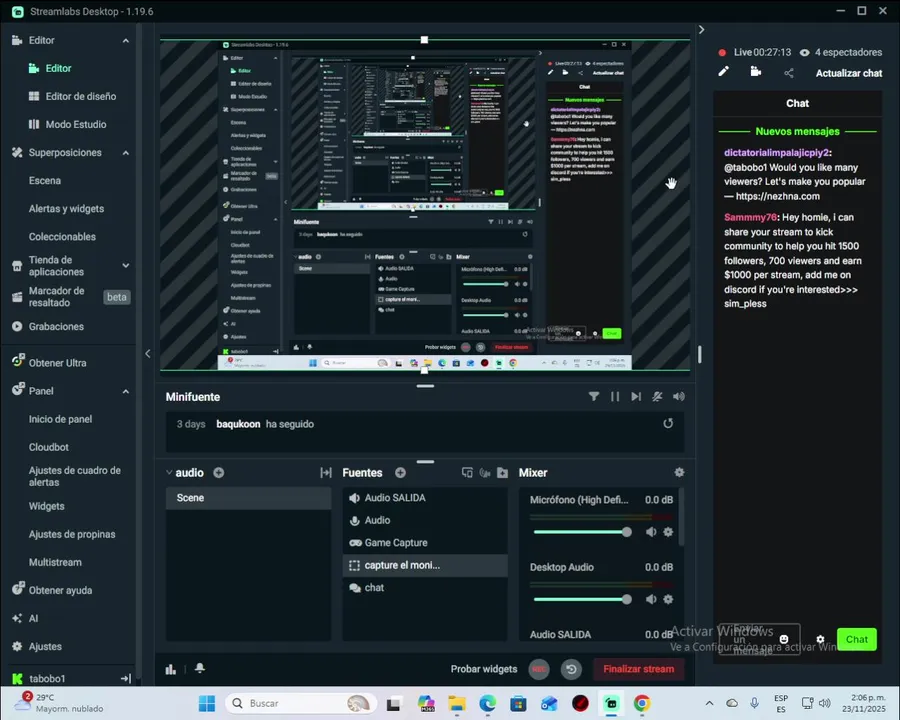The image size is (900, 720).
Task: Toggle the replay buffer button
Action: pyautogui.click(x=571, y=669)
